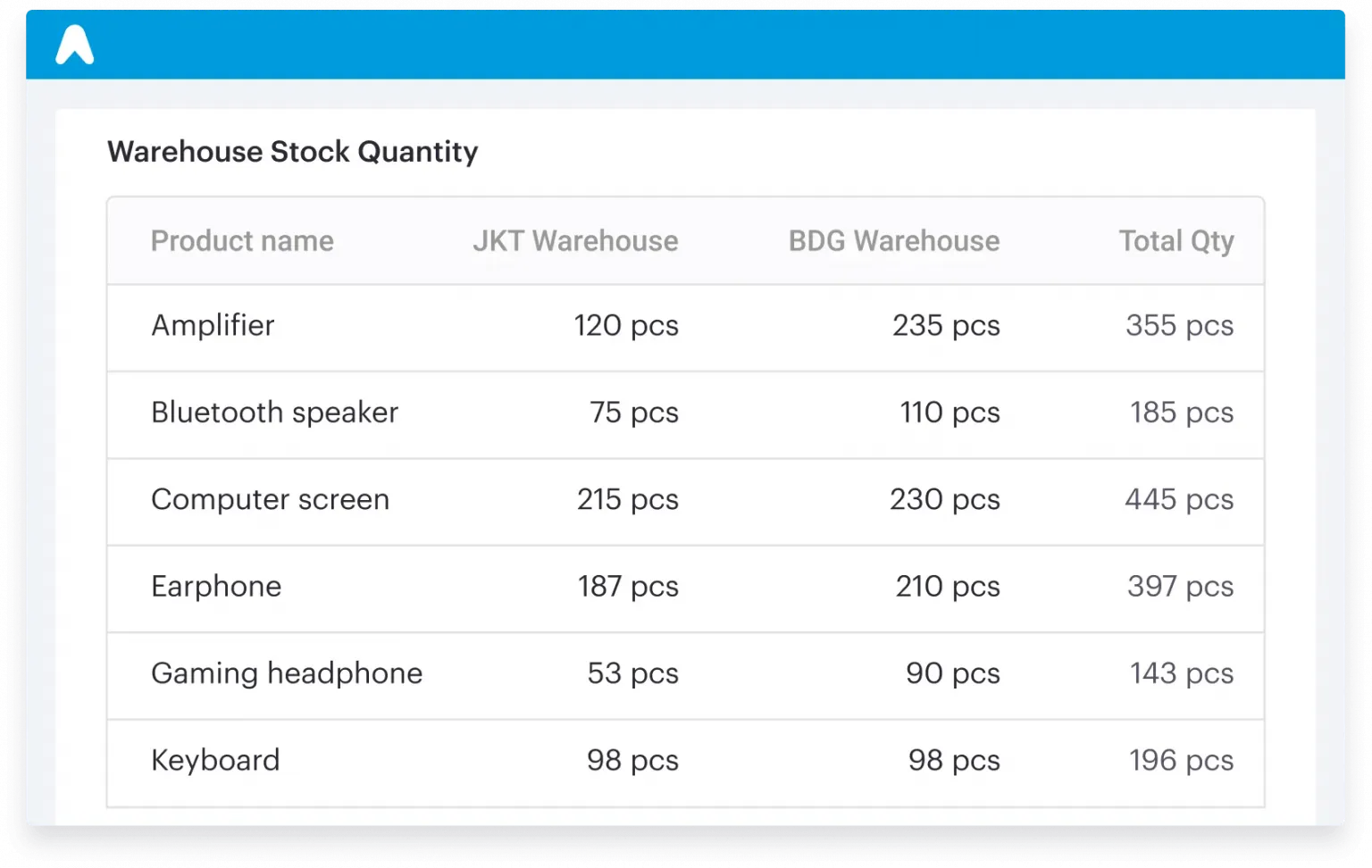Click the JKT Warehouse column header
Screen dimensions: 1372x868
[575, 241]
